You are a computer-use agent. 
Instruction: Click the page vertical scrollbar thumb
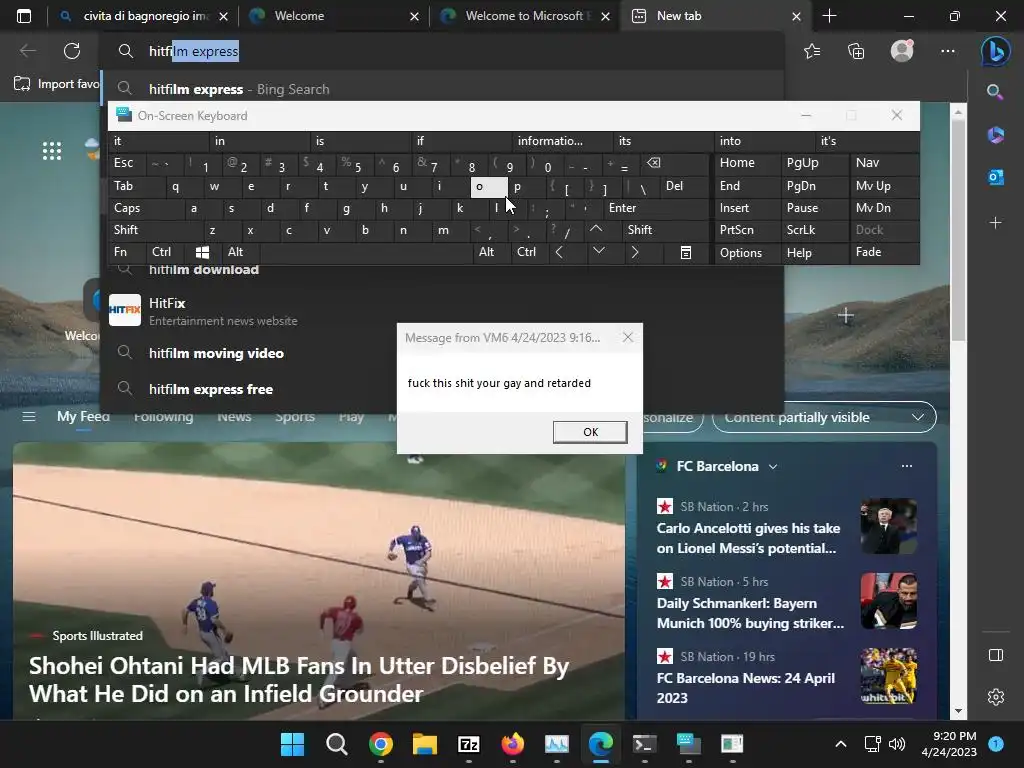point(957,230)
